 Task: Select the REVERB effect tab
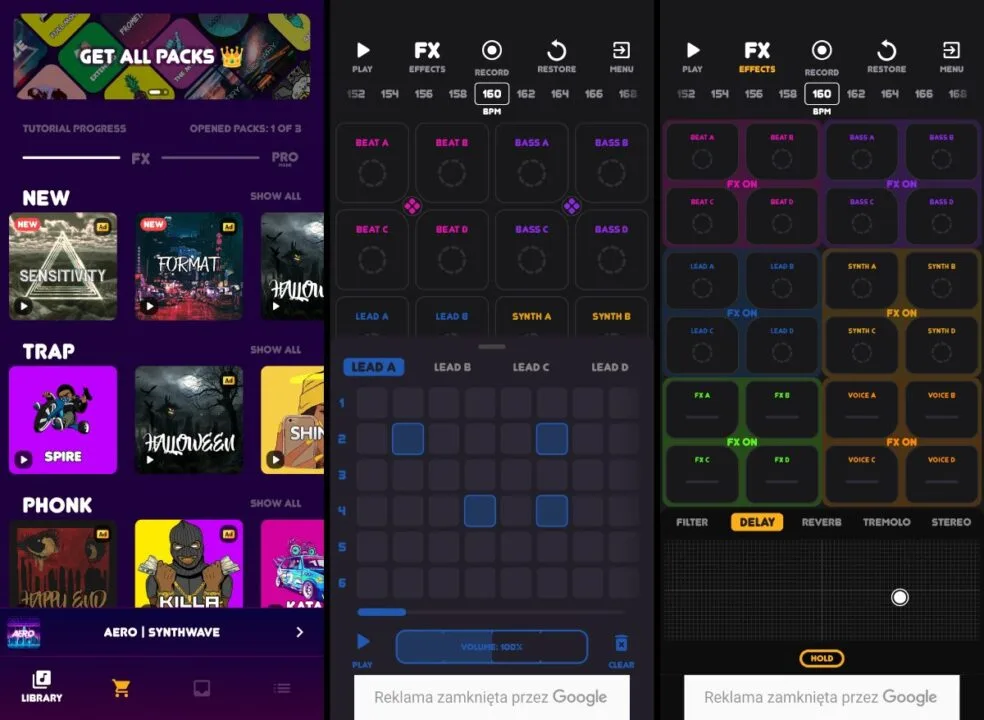[x=822, y=522]
